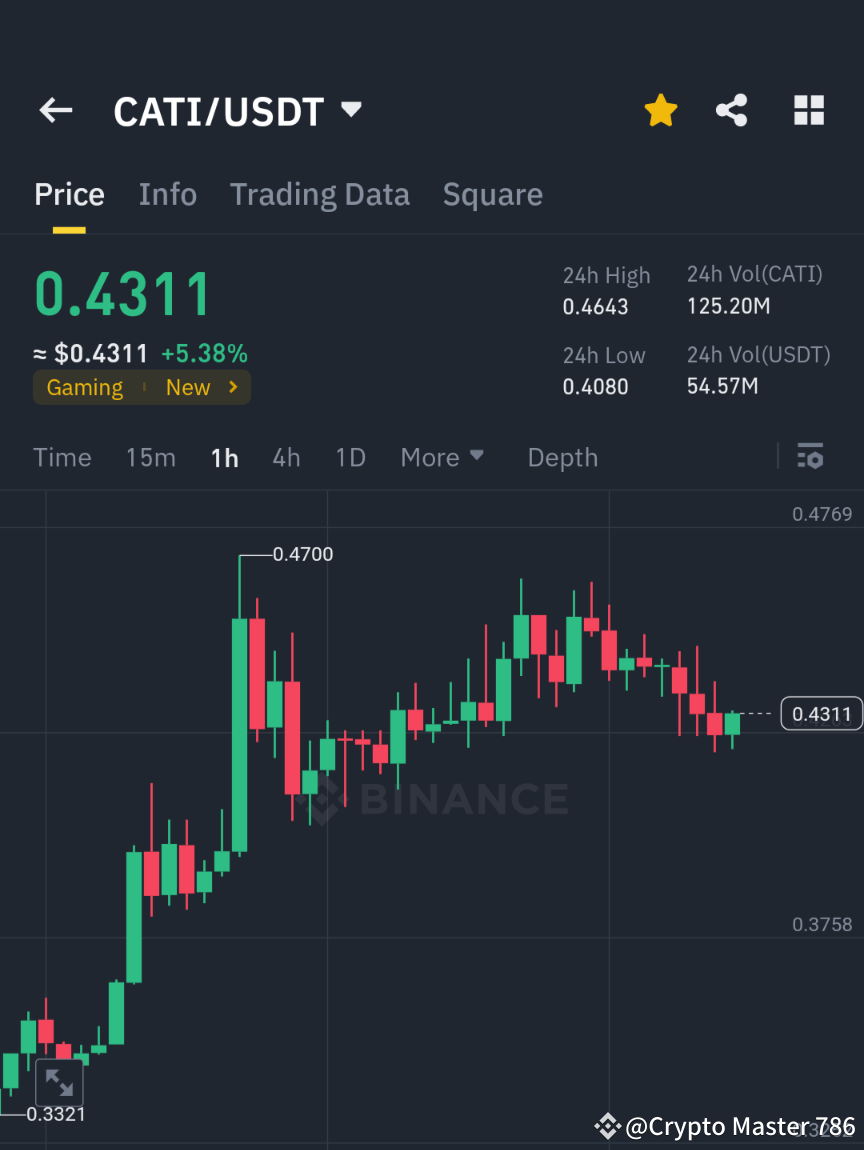Switch to the Trading Data tab
Image resolution: width=864 pixels, height=1150 pixels.
tap(319, 194)
